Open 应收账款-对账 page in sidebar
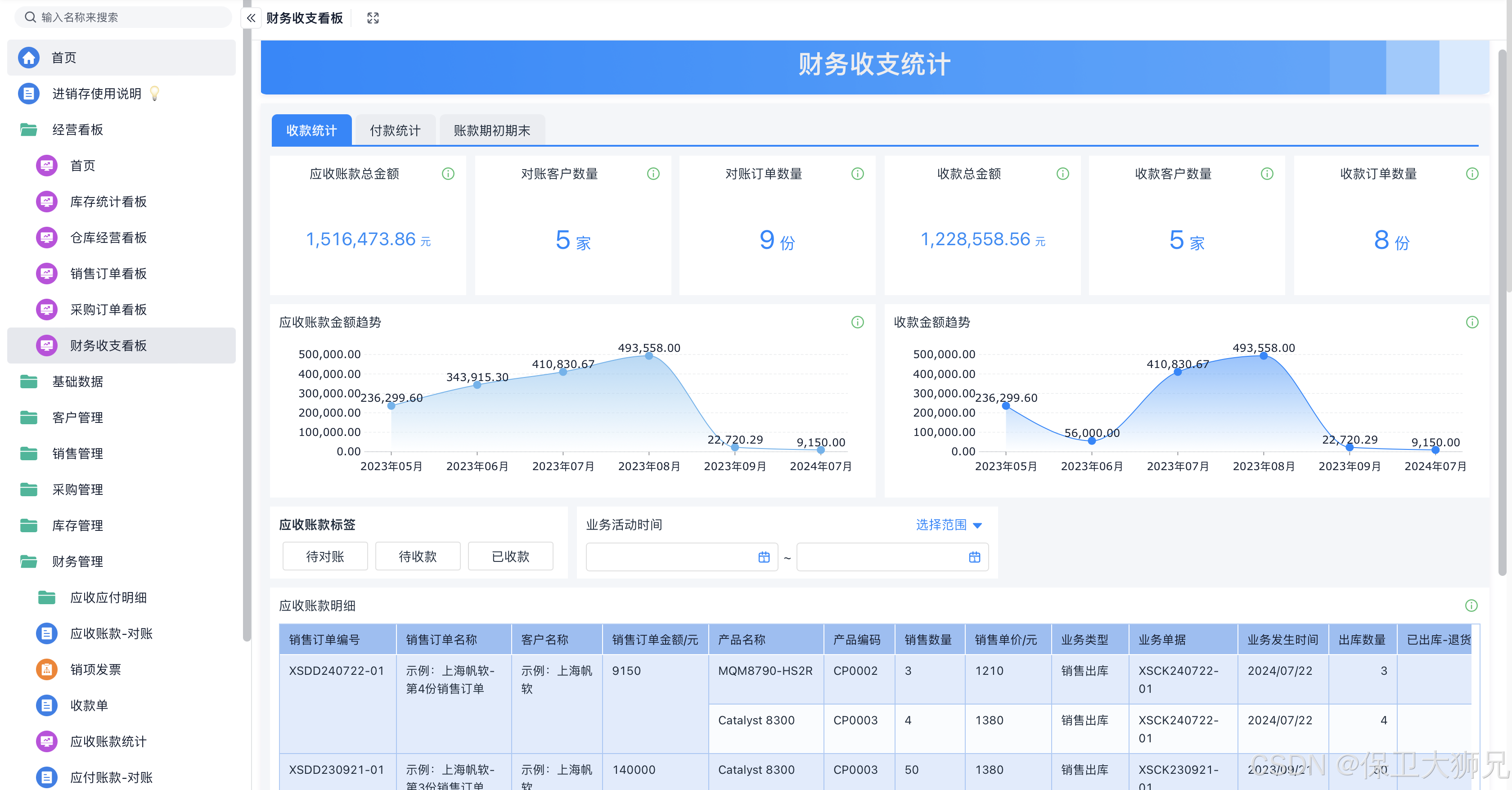This screenshot has height=790, width=1512. pos(111,633)
